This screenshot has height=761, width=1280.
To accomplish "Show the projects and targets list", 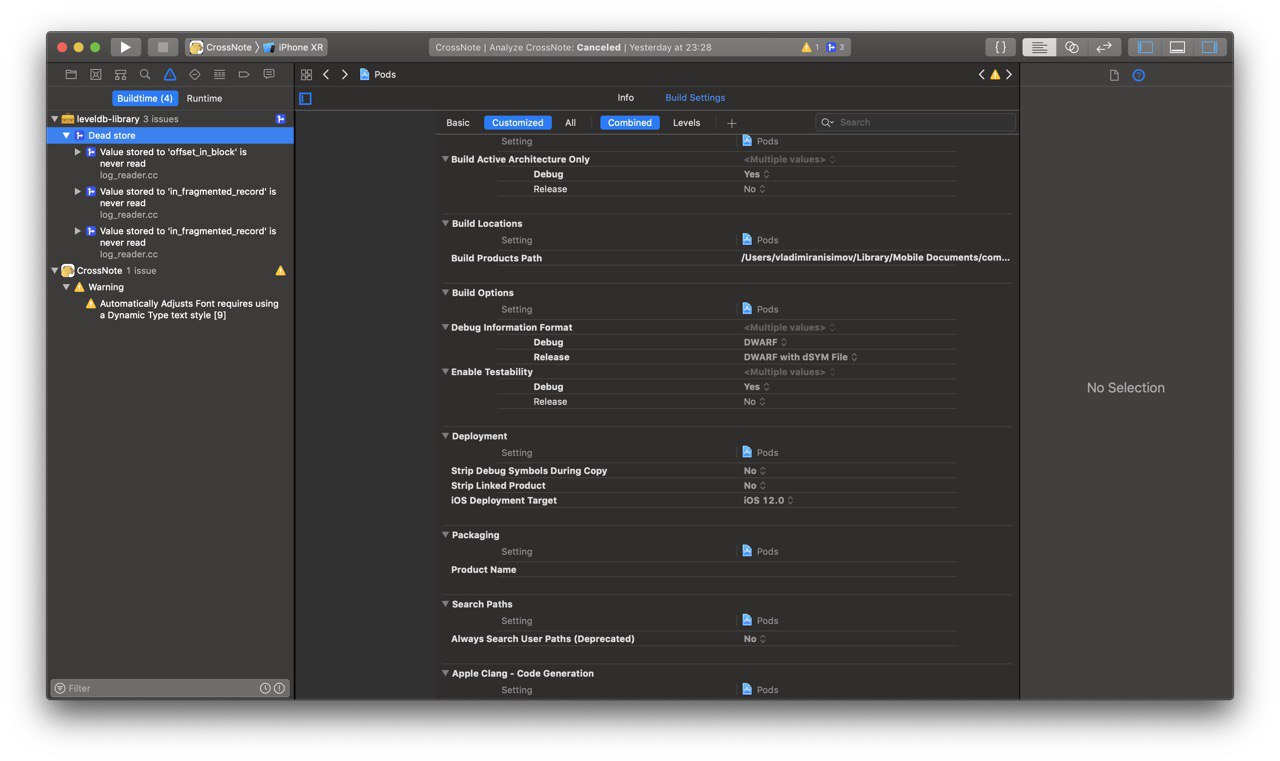I will point(306,98).
